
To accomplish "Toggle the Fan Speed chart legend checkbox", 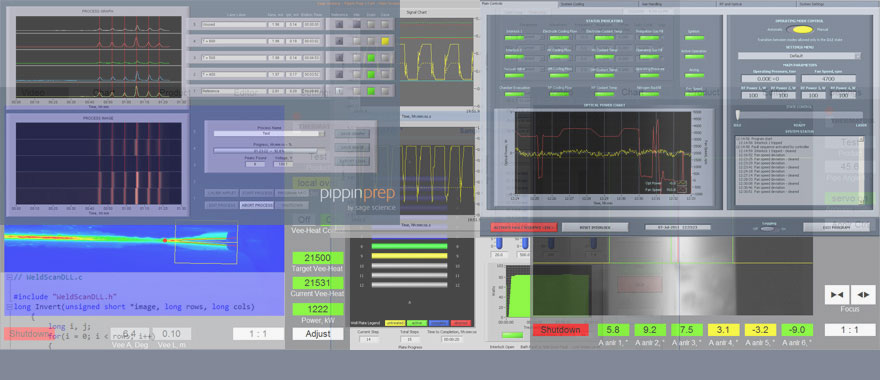I will coord(682,190).
